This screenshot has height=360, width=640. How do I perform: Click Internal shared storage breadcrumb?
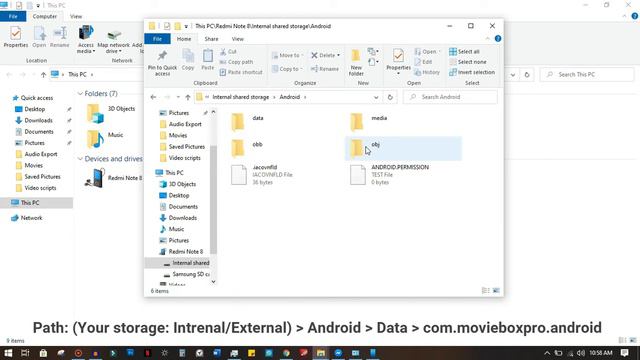pyautogui.click(x=240, y=97)
